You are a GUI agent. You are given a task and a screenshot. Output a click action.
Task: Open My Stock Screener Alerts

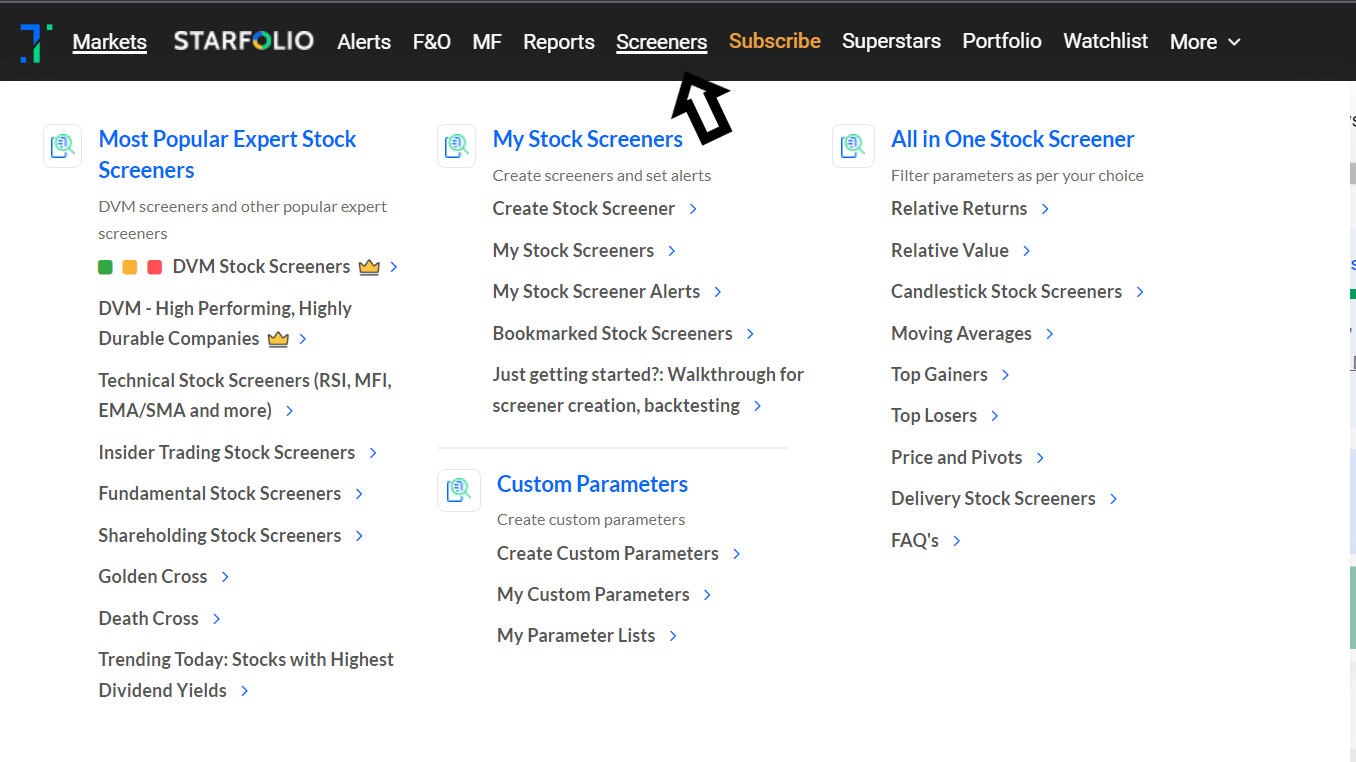[596, 292]
